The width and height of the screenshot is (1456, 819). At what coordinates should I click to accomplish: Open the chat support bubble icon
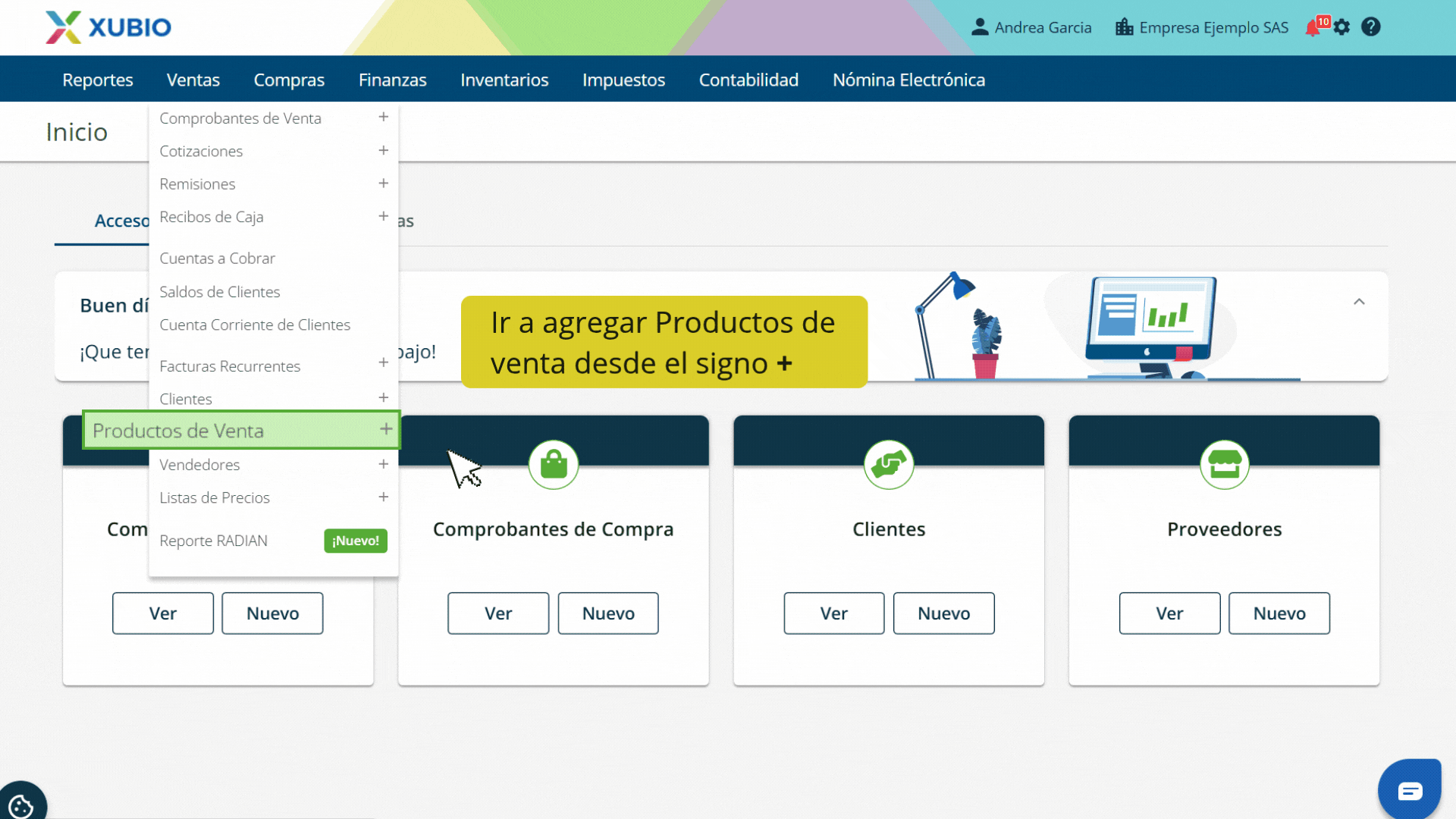[x=1409, y=791]
